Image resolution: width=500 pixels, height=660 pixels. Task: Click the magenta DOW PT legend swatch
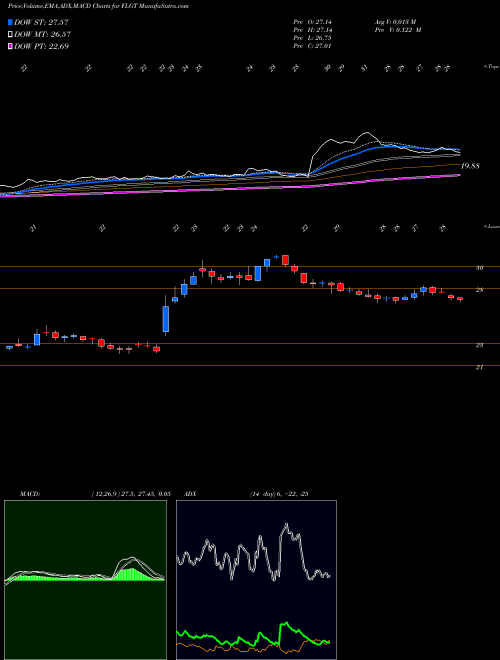tap(10, 46)
